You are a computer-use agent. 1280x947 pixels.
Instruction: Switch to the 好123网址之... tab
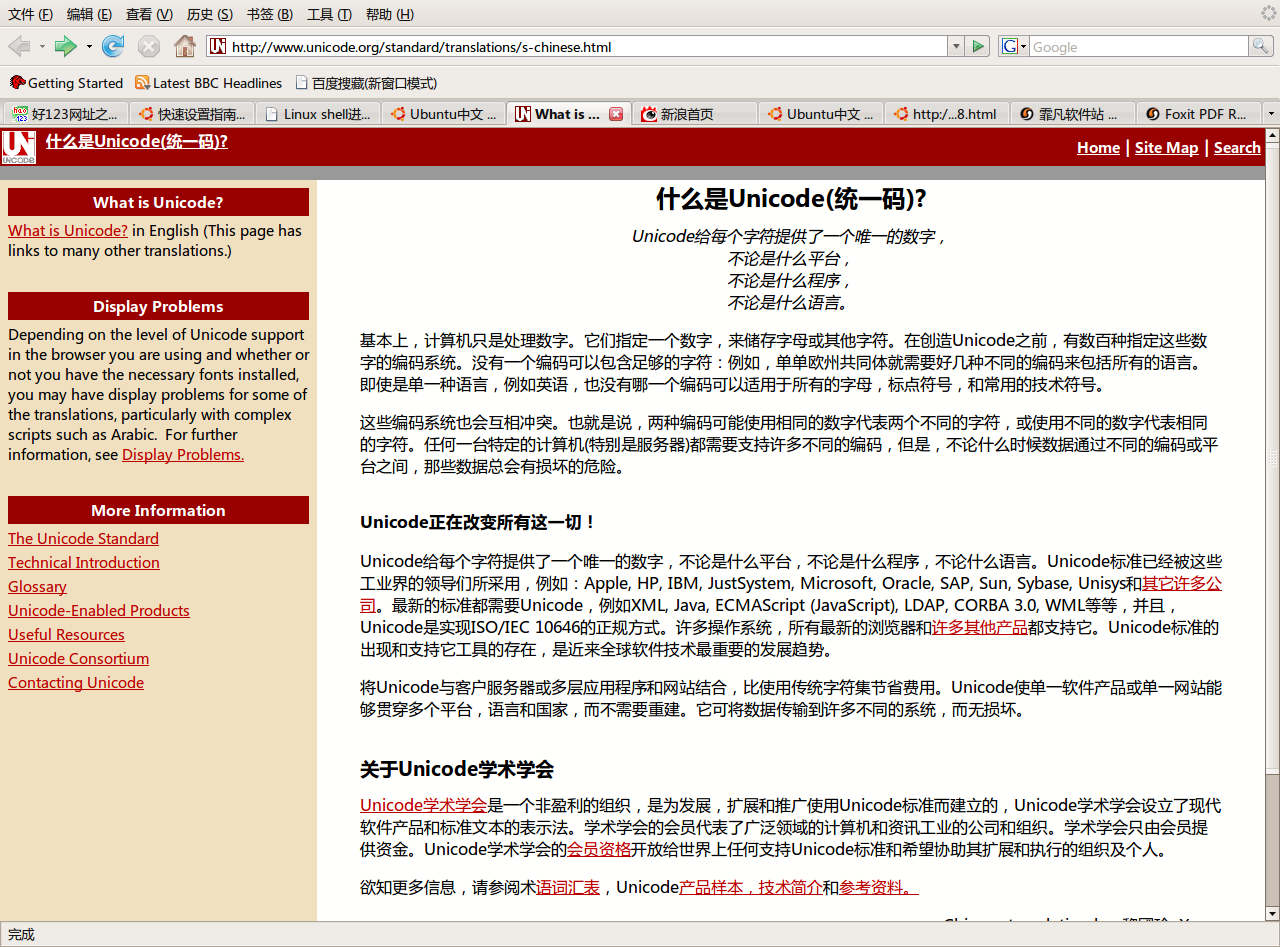pyautogui.click(x=67, y=114)
